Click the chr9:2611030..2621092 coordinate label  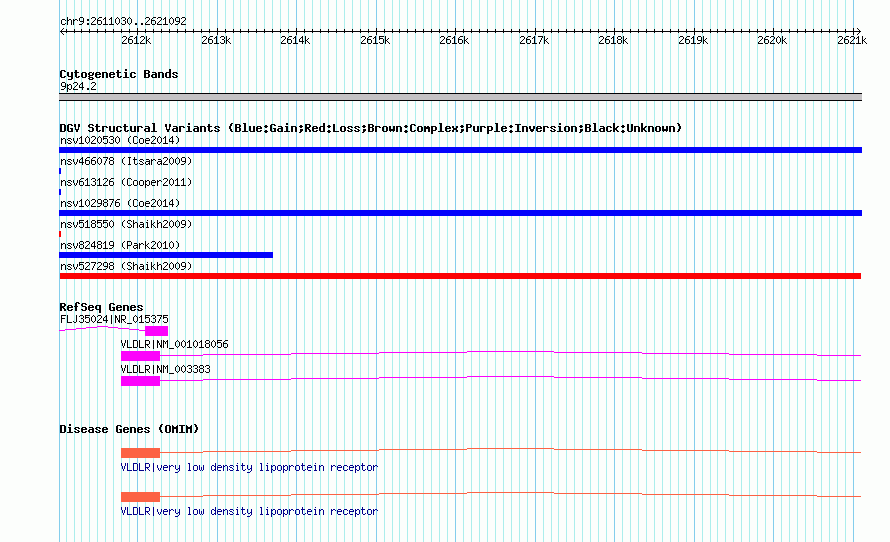(x=123, y=21)
